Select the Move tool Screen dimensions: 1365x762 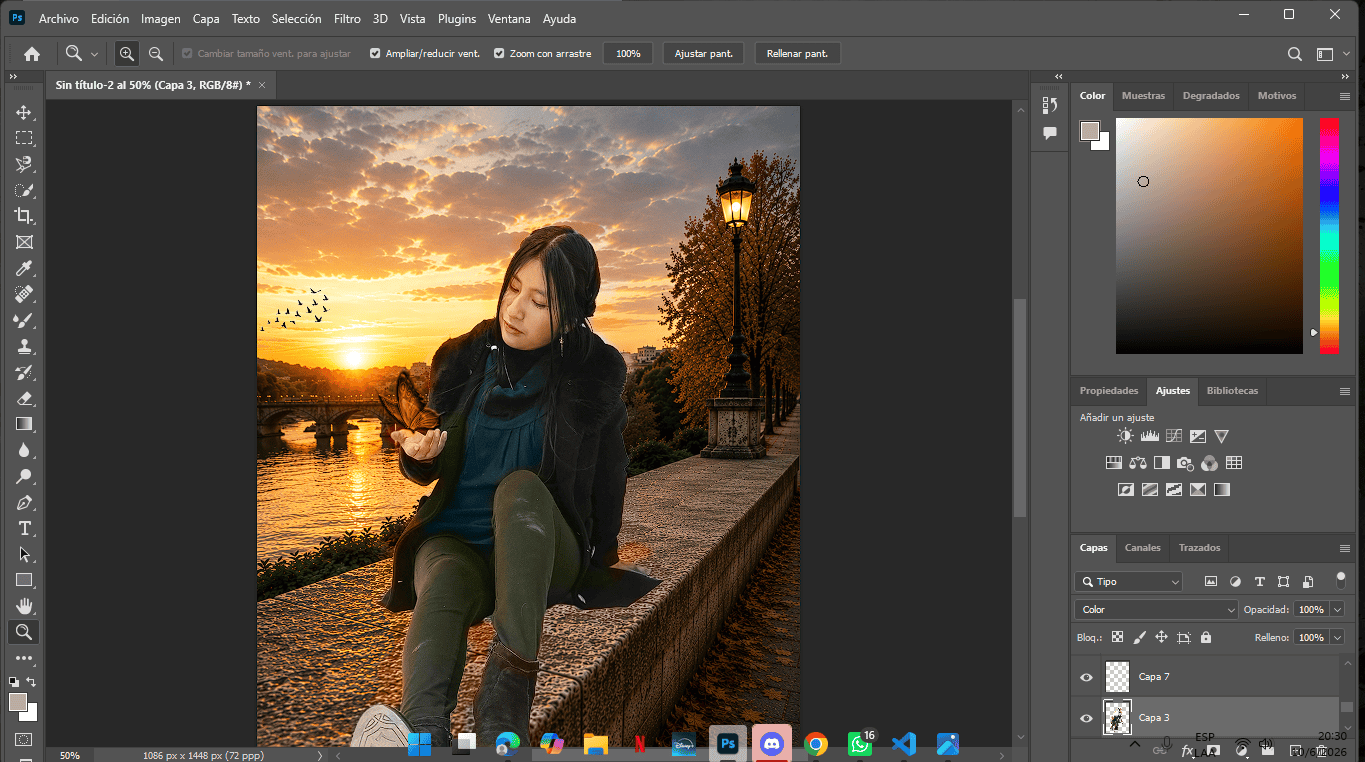(24, 112)
